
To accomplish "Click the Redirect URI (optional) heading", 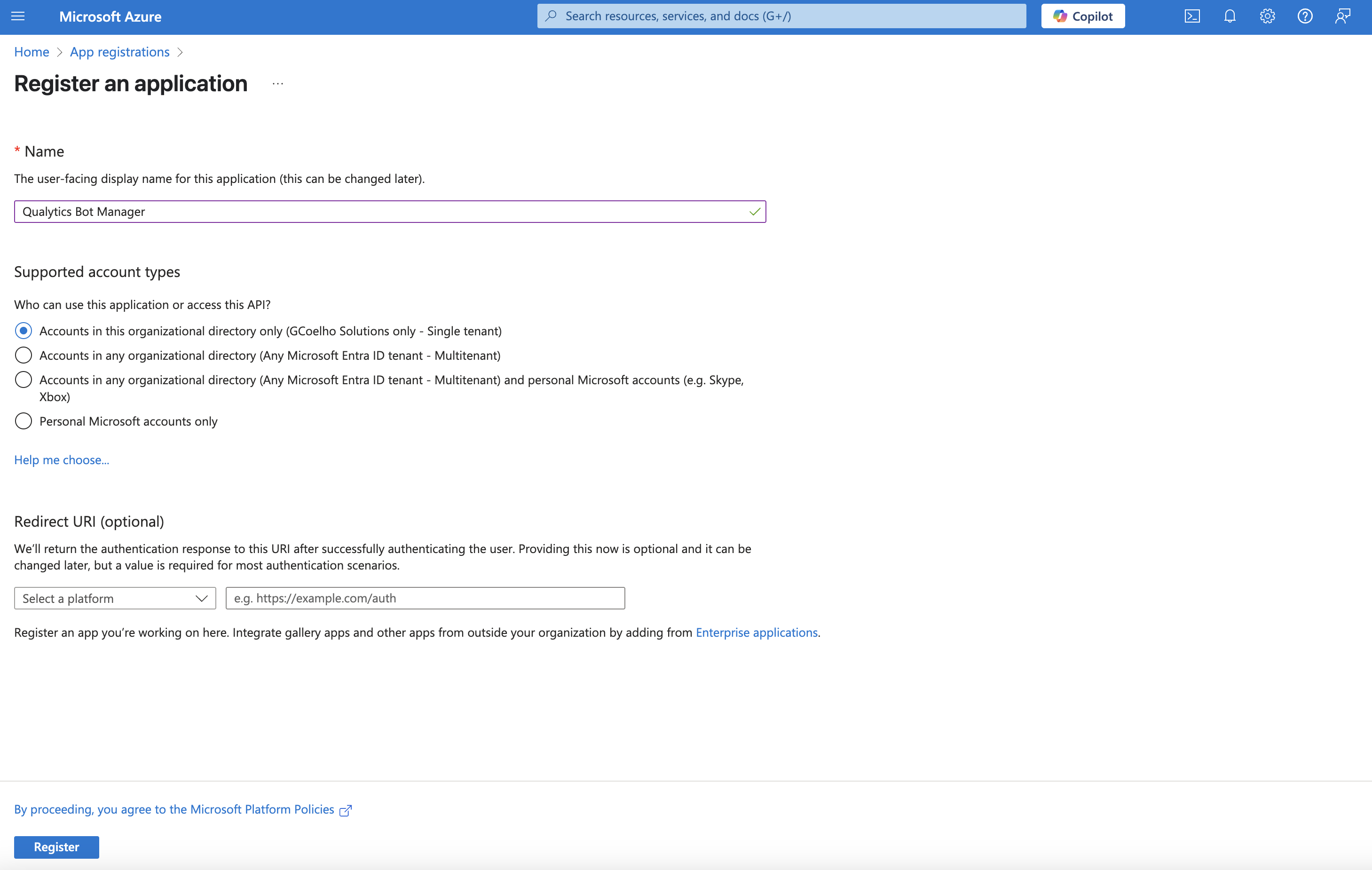I will 89,522.
